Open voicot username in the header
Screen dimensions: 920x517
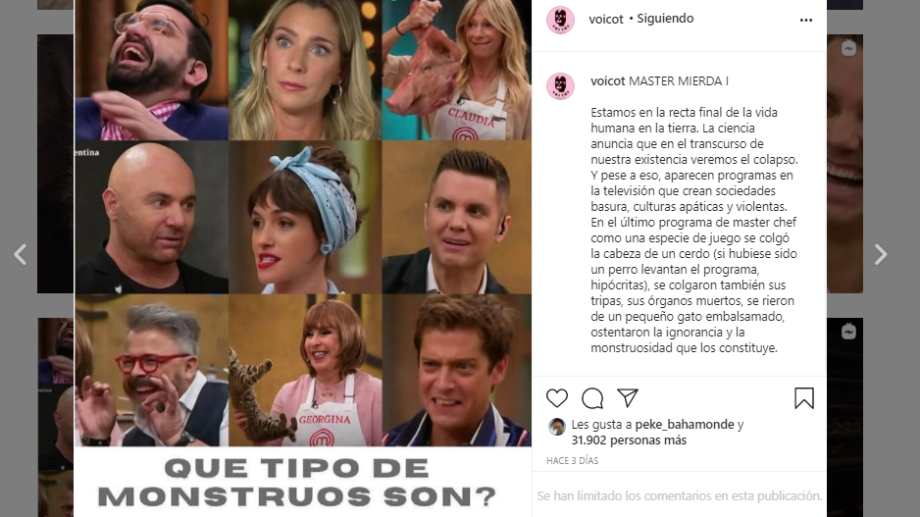[606, 19]
